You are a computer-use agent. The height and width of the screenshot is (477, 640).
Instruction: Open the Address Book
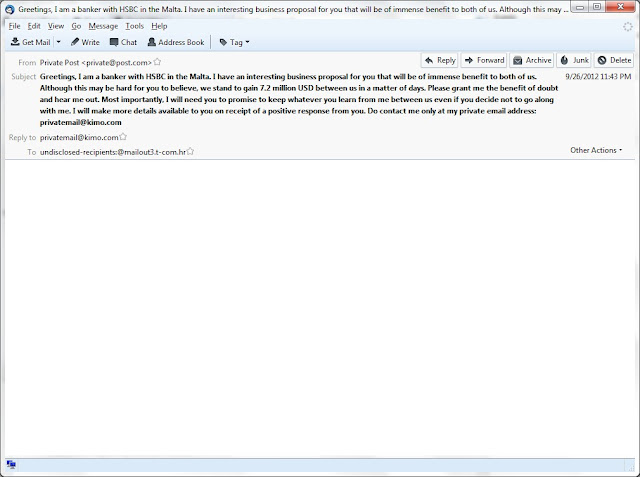pyautogui.click(x=176, y=42)
